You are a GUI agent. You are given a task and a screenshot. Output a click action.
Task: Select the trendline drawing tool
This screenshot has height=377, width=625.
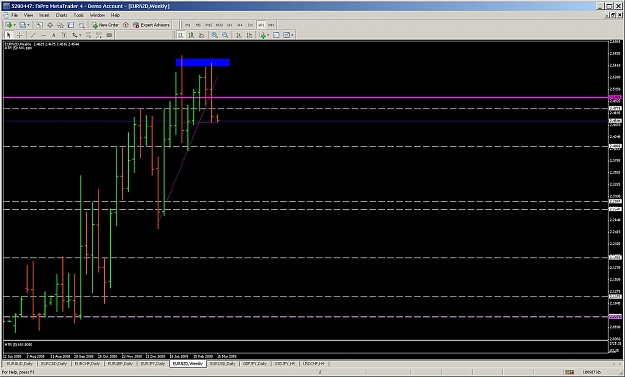[x=33, y=35]
